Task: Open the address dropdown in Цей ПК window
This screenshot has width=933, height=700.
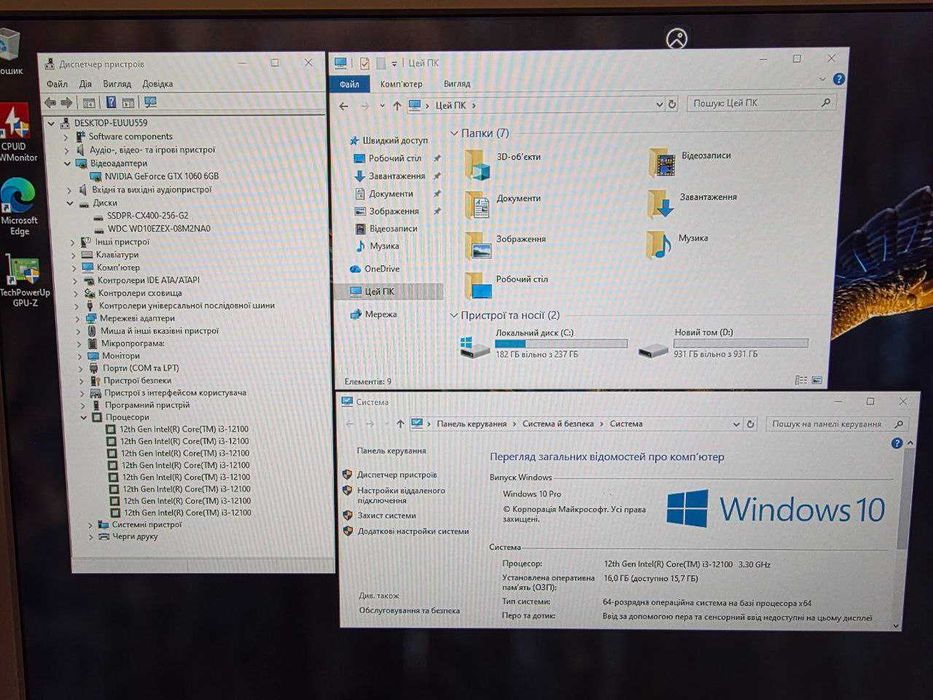Action: [659, 105]
